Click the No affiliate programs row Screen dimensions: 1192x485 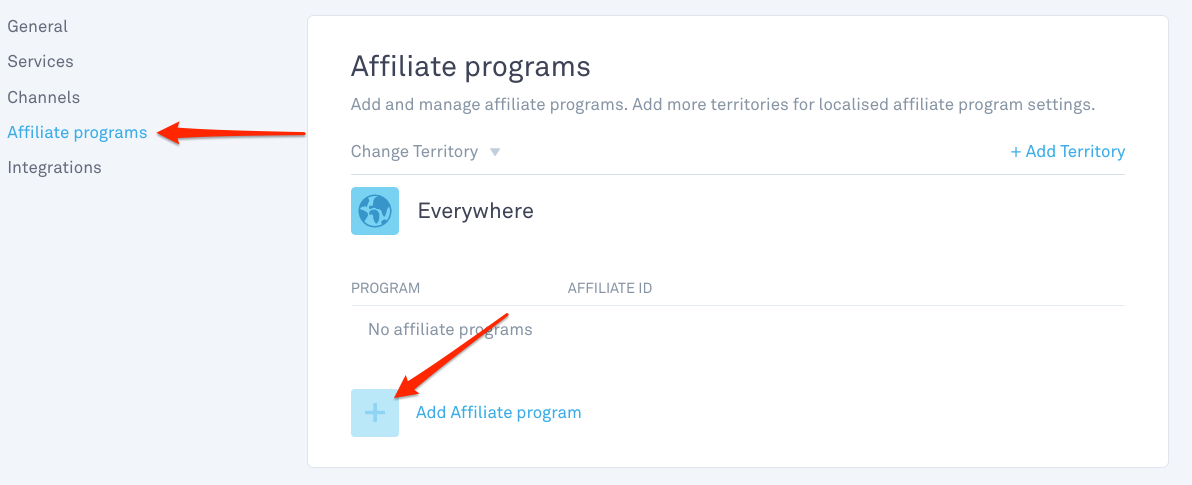[737, 330]
